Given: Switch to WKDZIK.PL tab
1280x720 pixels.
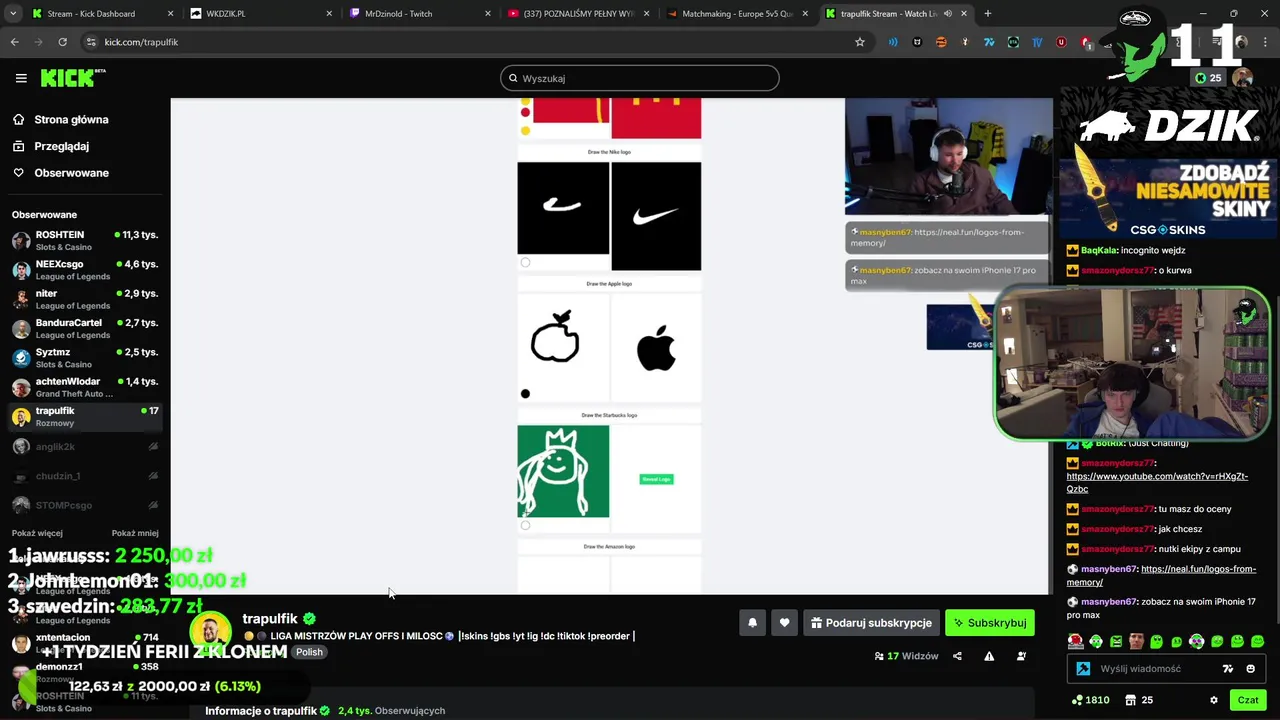Looking at the screenshot, I should click(260, 14).
